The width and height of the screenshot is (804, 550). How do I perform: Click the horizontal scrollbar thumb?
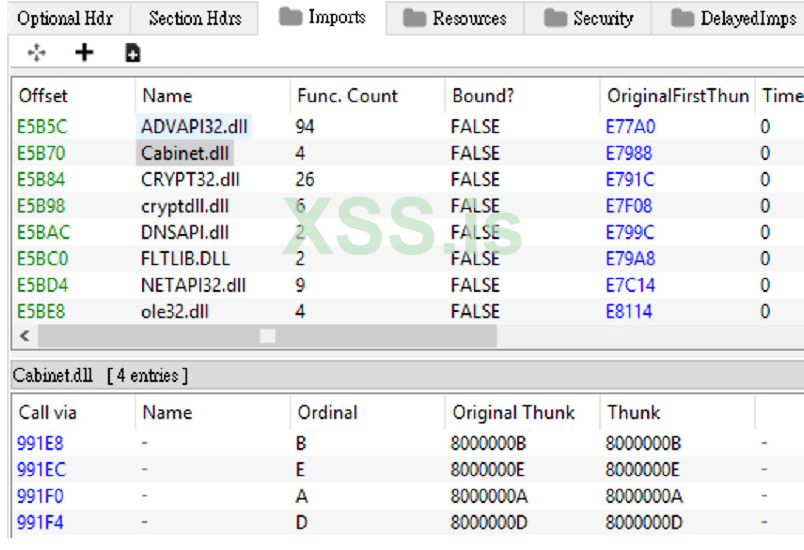[x=267, y=336]
